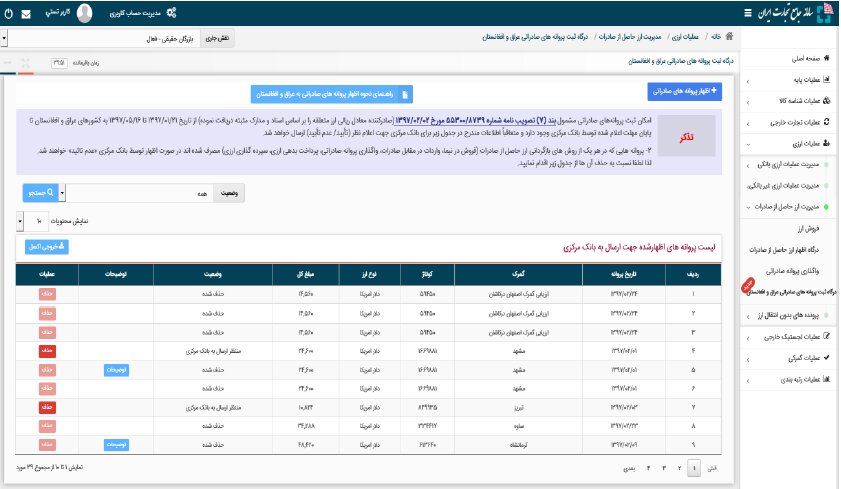
Task: Click the user avatar picture
Action: (85, 13)
